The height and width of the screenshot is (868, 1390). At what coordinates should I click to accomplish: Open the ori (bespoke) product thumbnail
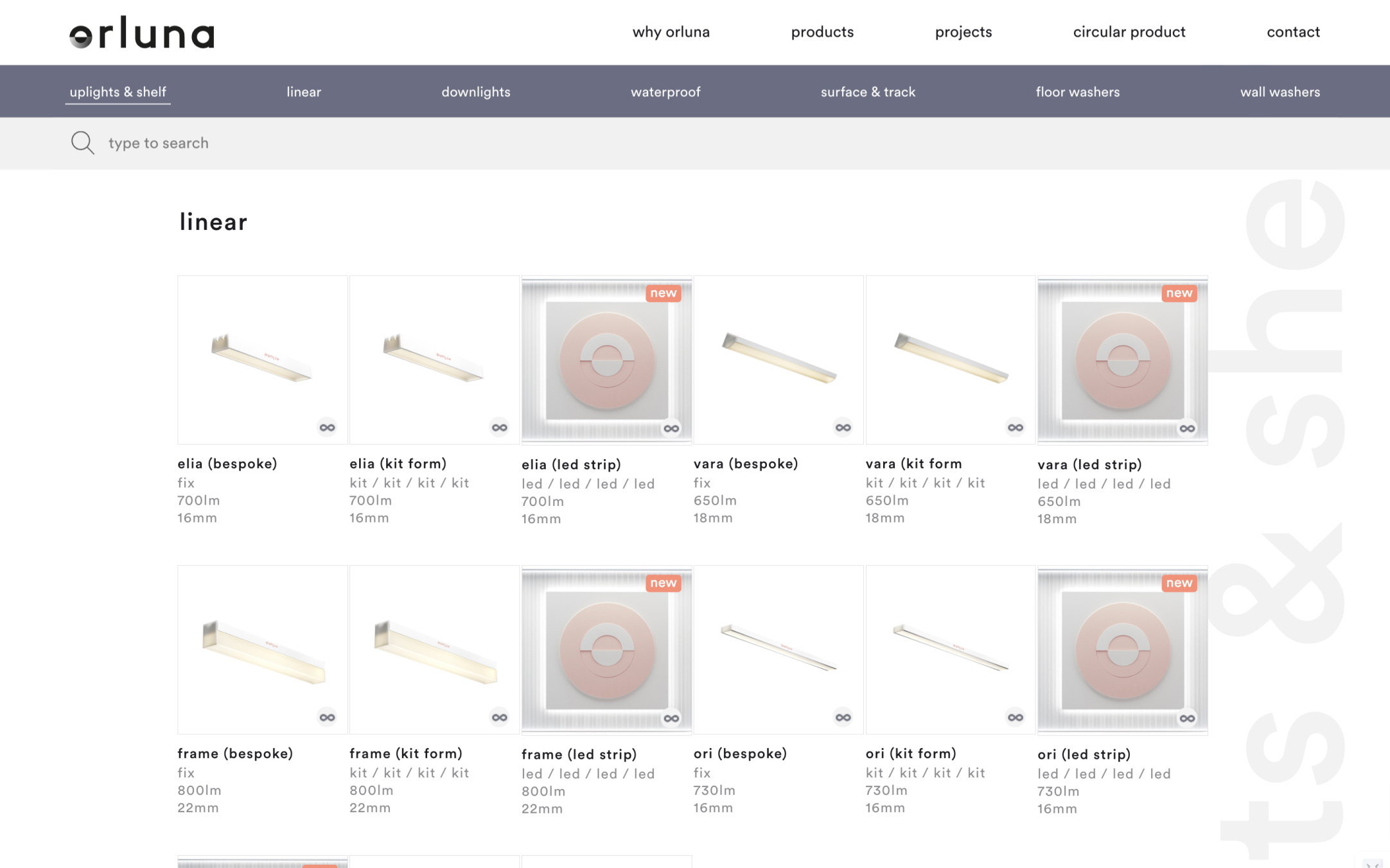(778, 649)
